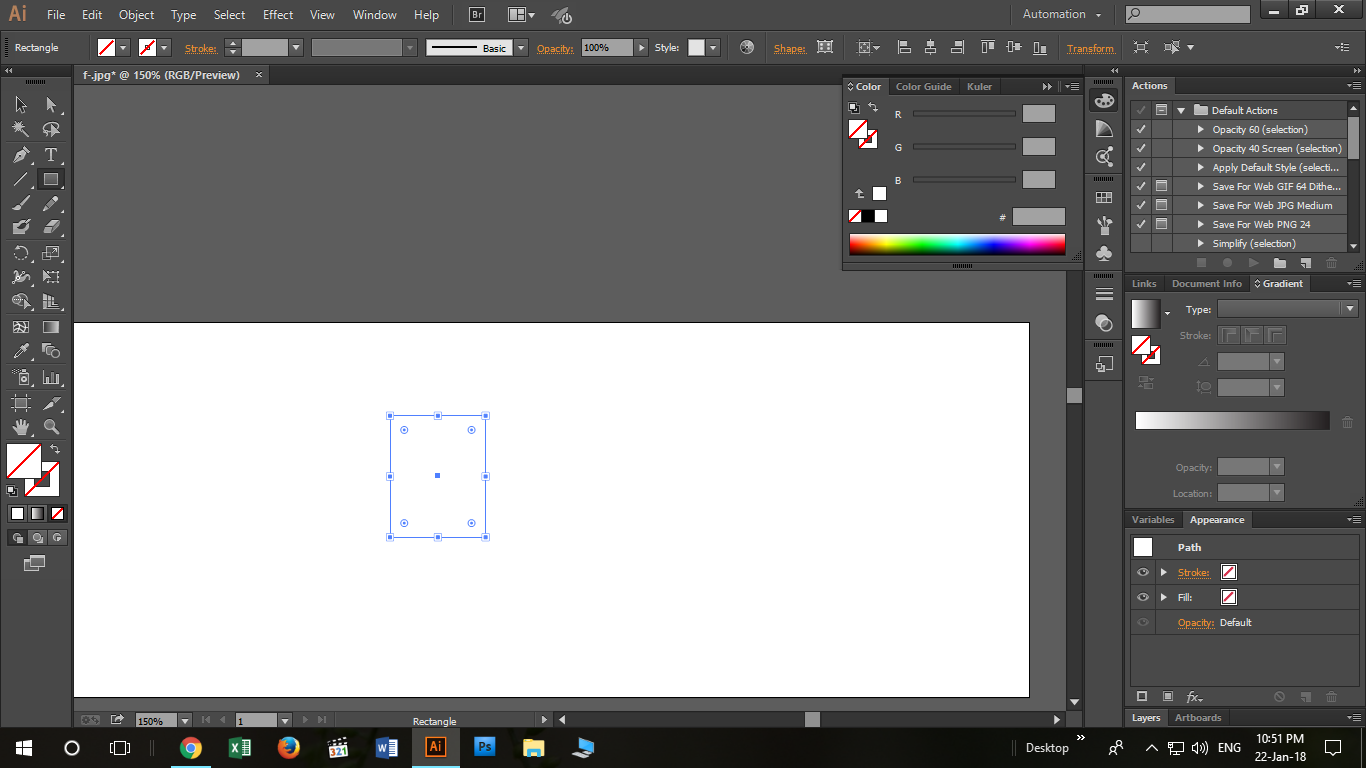Select the Type tool

pyautogui.click(x=51, y=155)
